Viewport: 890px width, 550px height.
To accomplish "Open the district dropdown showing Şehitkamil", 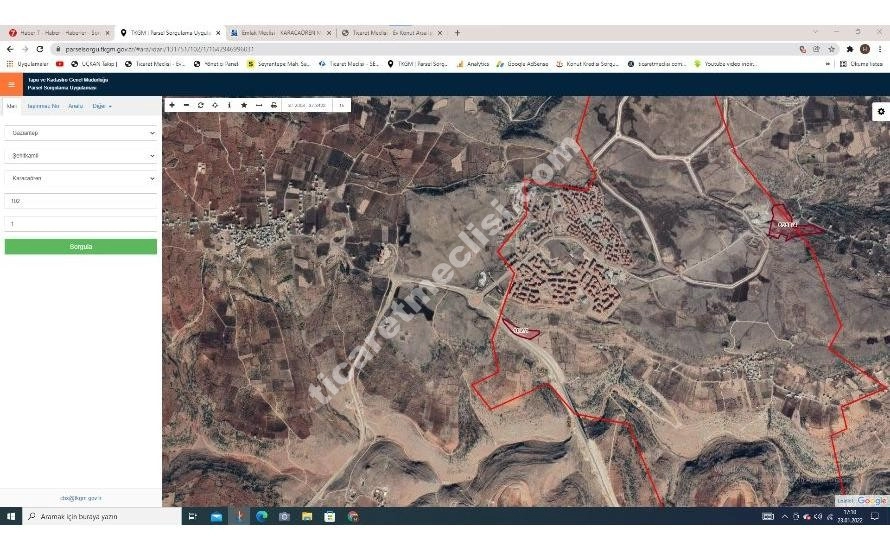I will (x=81, y=156).
